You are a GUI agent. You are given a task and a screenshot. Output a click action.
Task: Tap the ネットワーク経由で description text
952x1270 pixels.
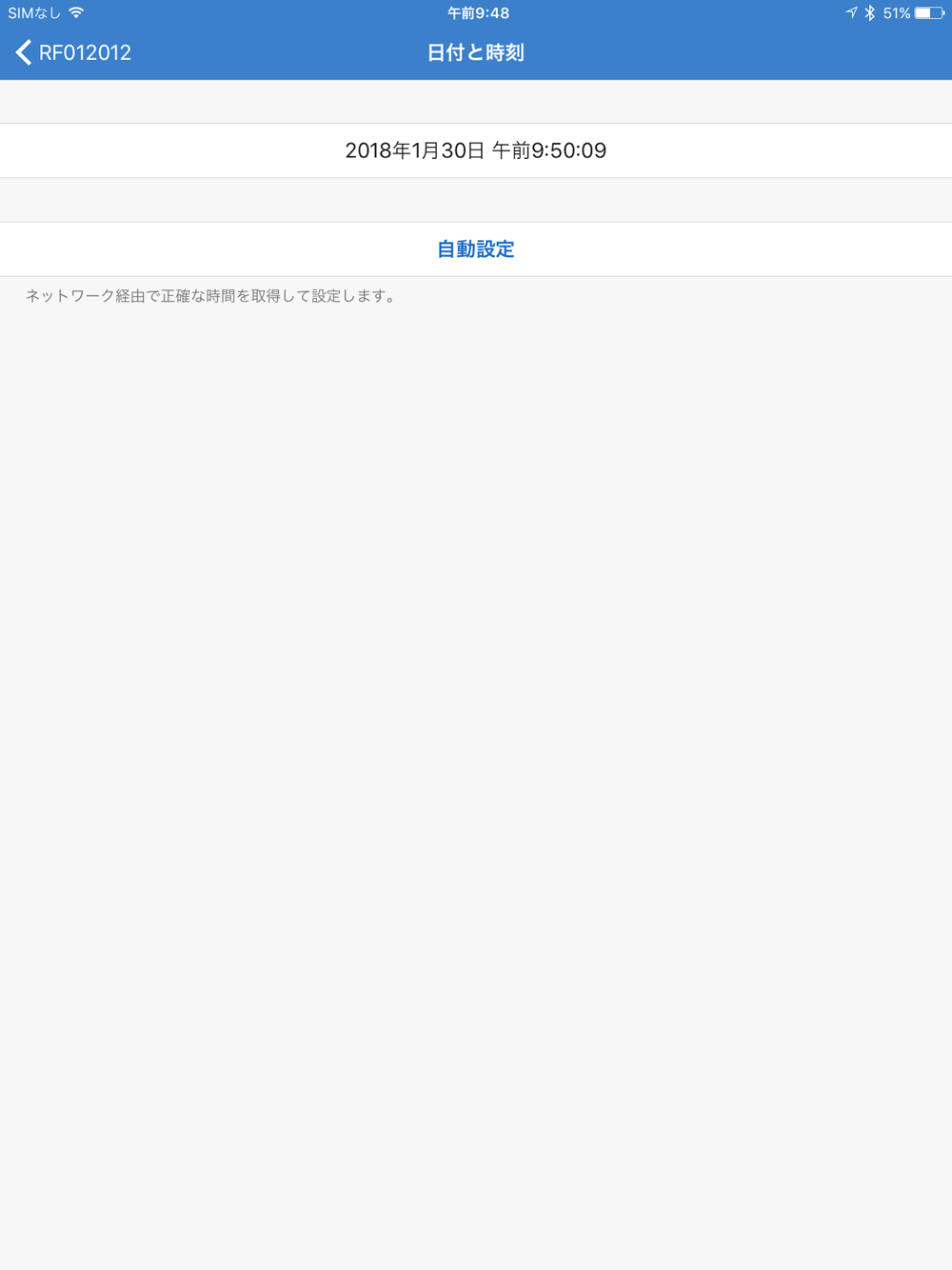coord(210,296)
